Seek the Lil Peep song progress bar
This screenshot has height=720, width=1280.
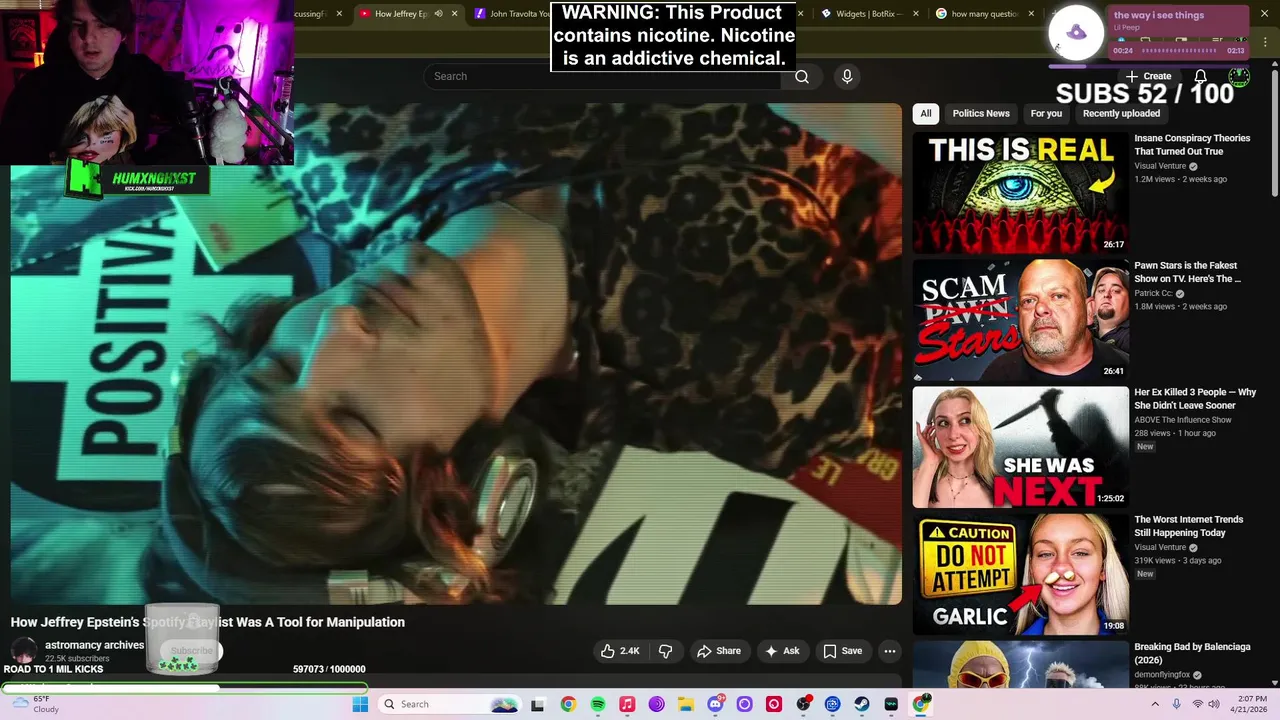(x=1180, y=50)
